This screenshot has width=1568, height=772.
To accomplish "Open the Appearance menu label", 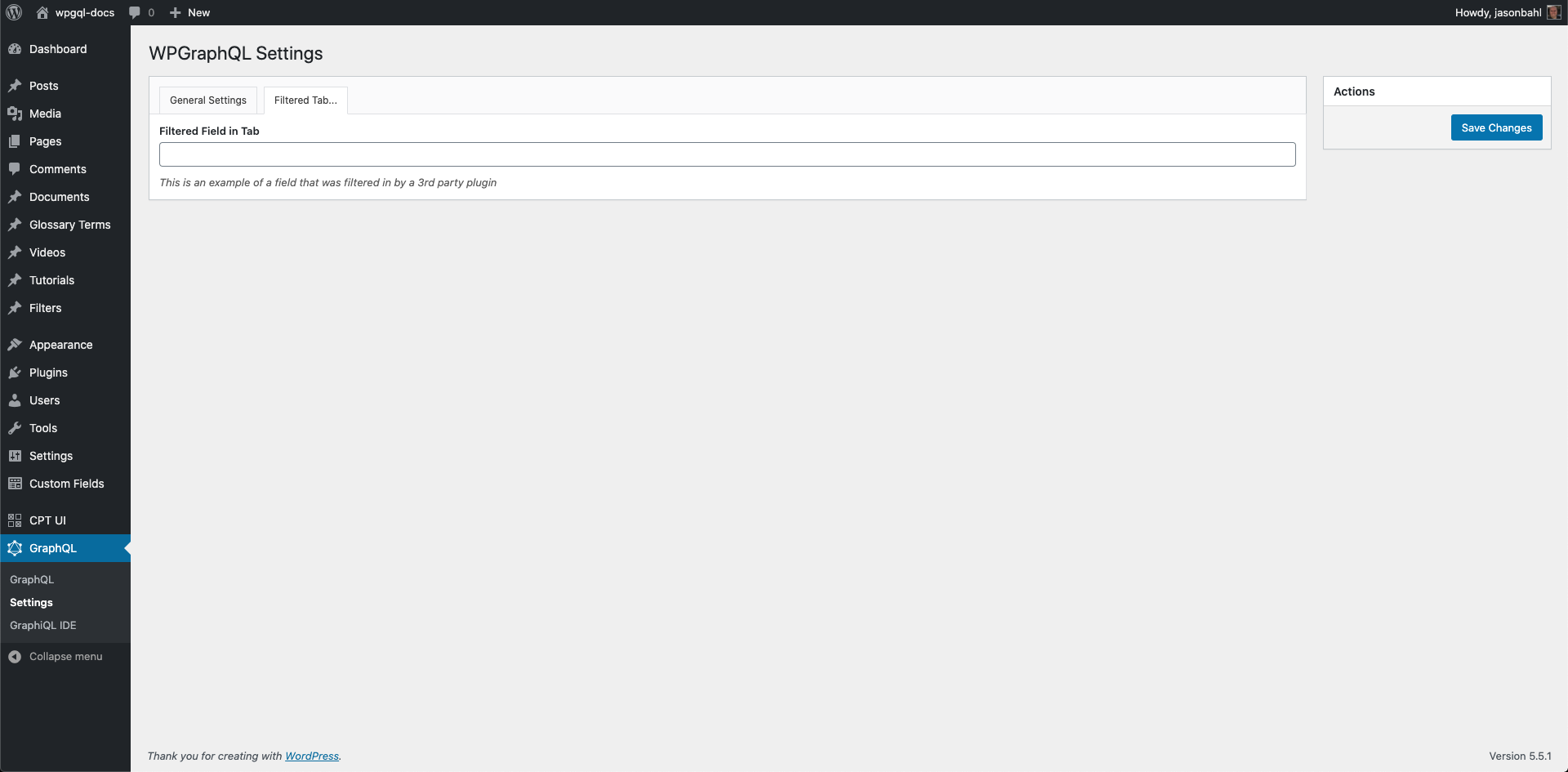I will pyautogui.click(x=61, y=345).
